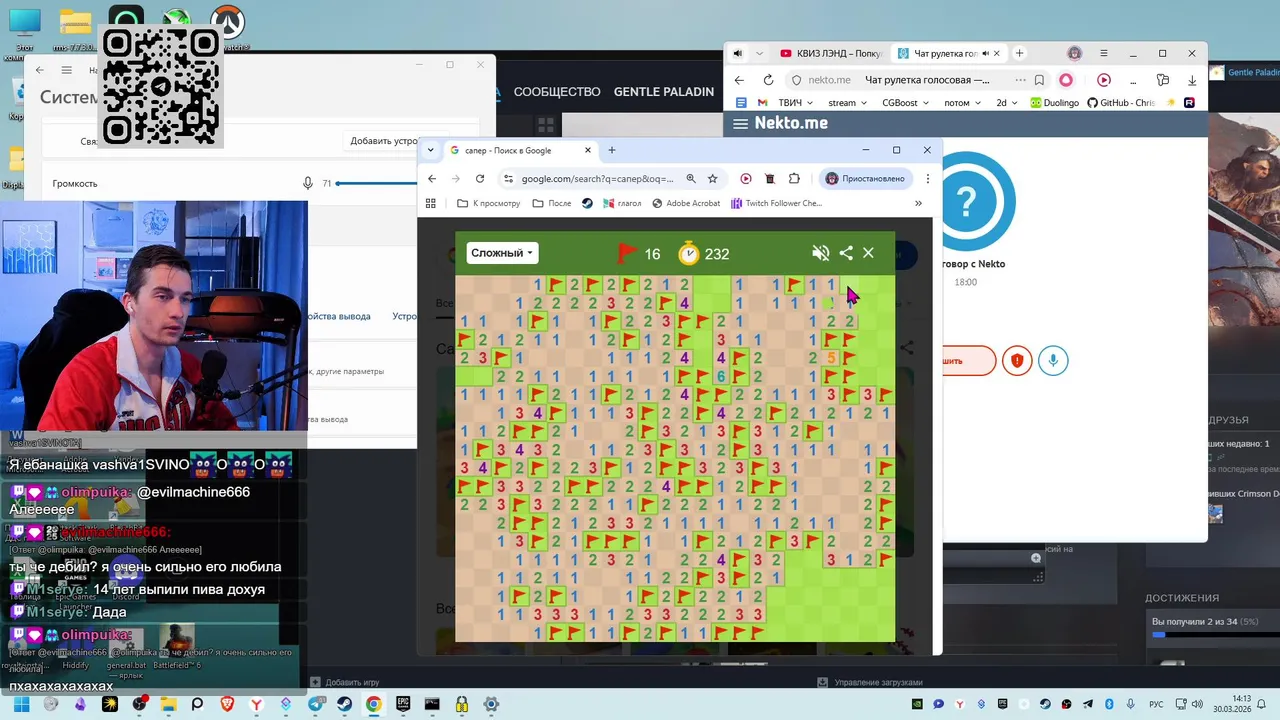Show more bookmarks with the double chevron

pyautogui.click(x=918, y=203)
